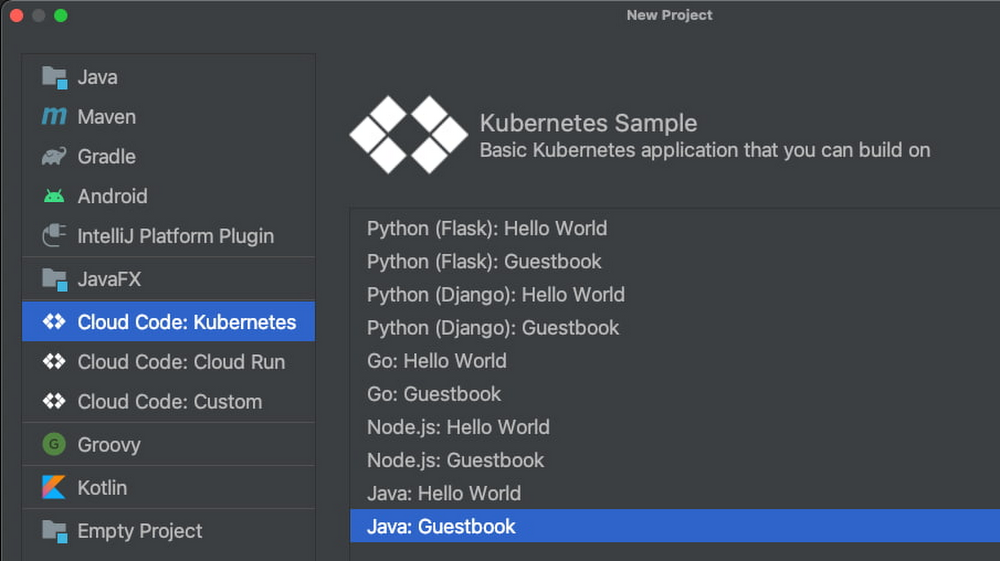This screenshot has height=561, width=1000.
Task: Click the large Kubernetes Sample logo
Action: point(409,135)
